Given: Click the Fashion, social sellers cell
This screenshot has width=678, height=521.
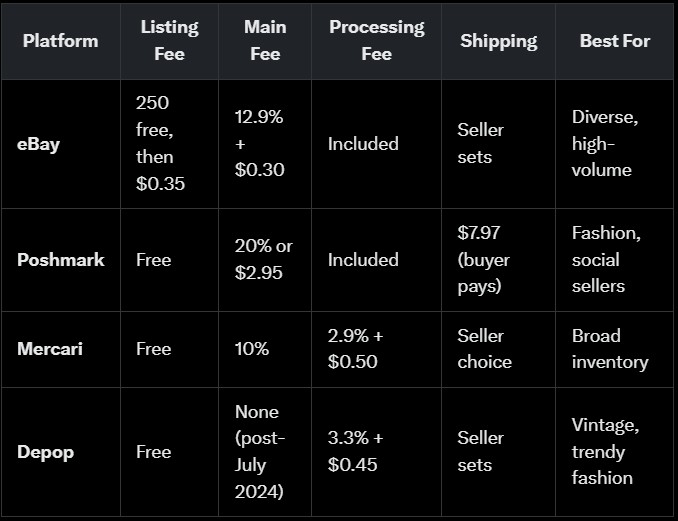Looking at the screenshot, I should (605, 260).
